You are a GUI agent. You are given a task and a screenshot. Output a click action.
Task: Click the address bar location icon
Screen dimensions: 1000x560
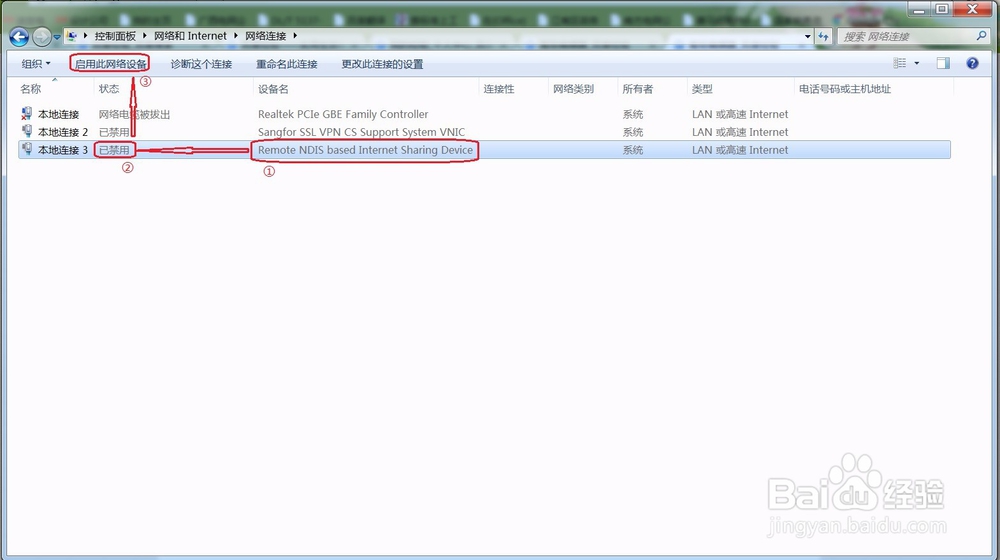[x=72, y=36]
